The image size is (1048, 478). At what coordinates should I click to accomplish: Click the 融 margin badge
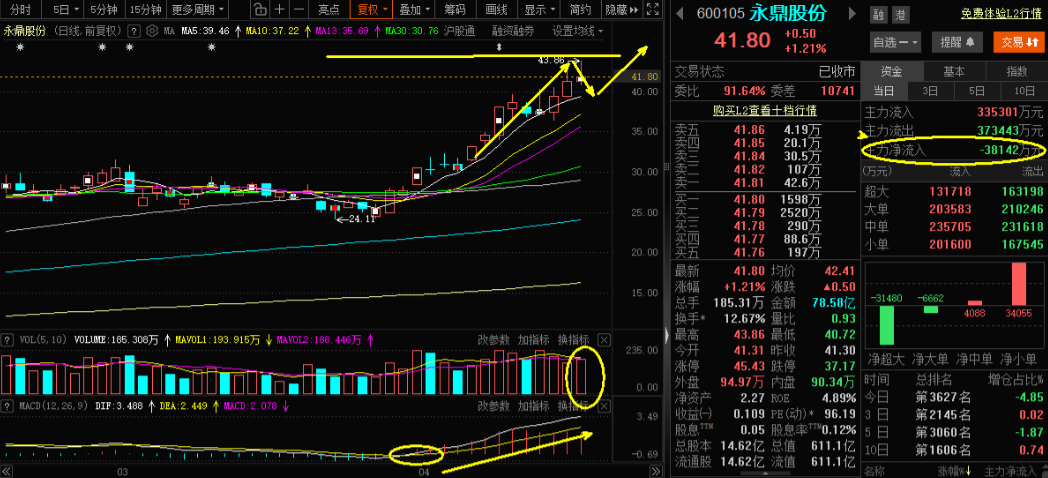click(878, 15)
